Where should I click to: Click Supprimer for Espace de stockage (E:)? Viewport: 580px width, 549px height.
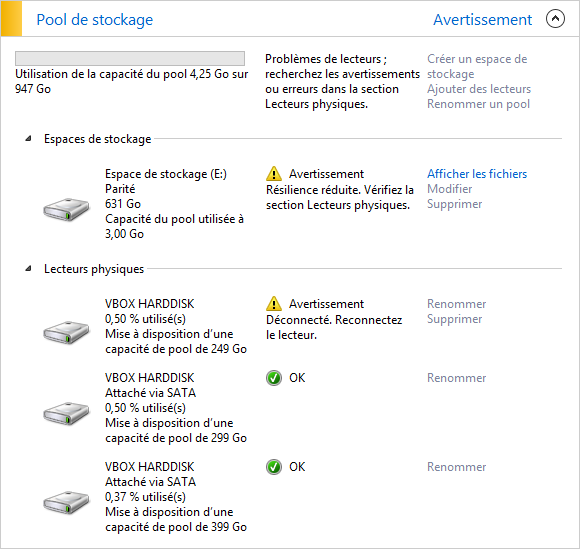point(455,204)
